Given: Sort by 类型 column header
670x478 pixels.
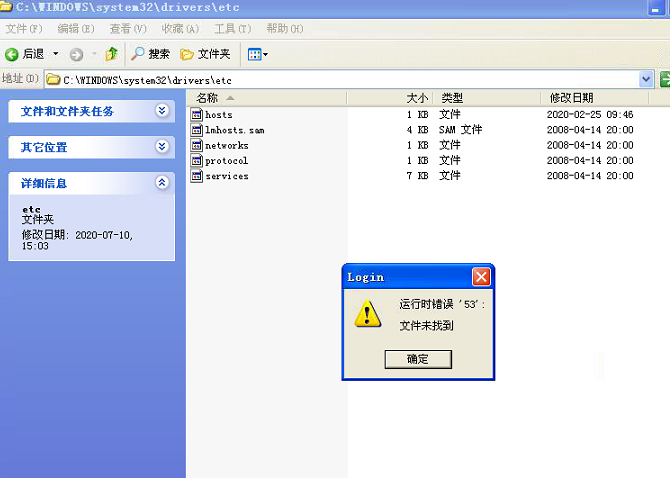Looking at the screenshot, I should point(487,98).
